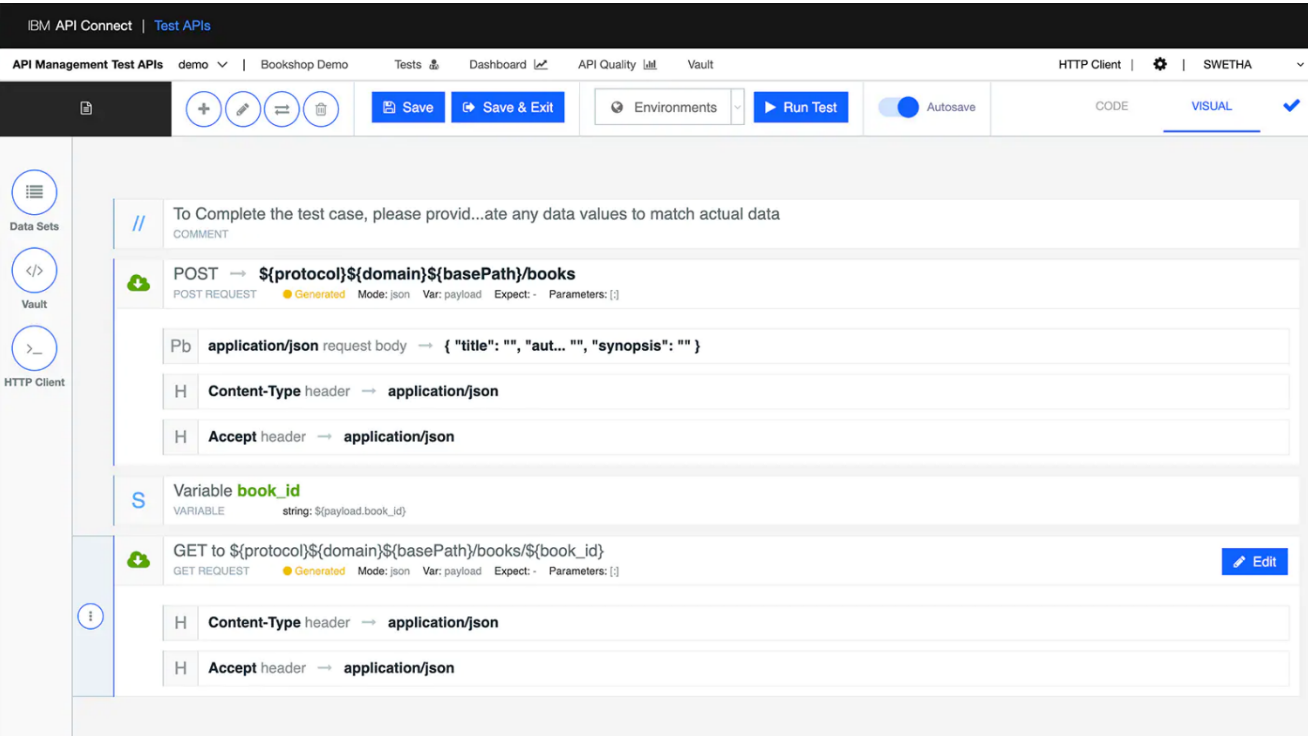This screenshot has height=736, width=1308.
Task: Switch to the CODE tab
Action: [1111, 106]
